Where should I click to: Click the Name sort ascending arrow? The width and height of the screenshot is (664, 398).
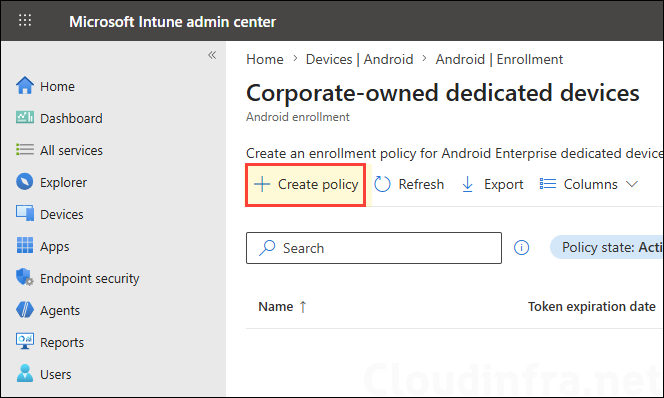tap(303, 307)
